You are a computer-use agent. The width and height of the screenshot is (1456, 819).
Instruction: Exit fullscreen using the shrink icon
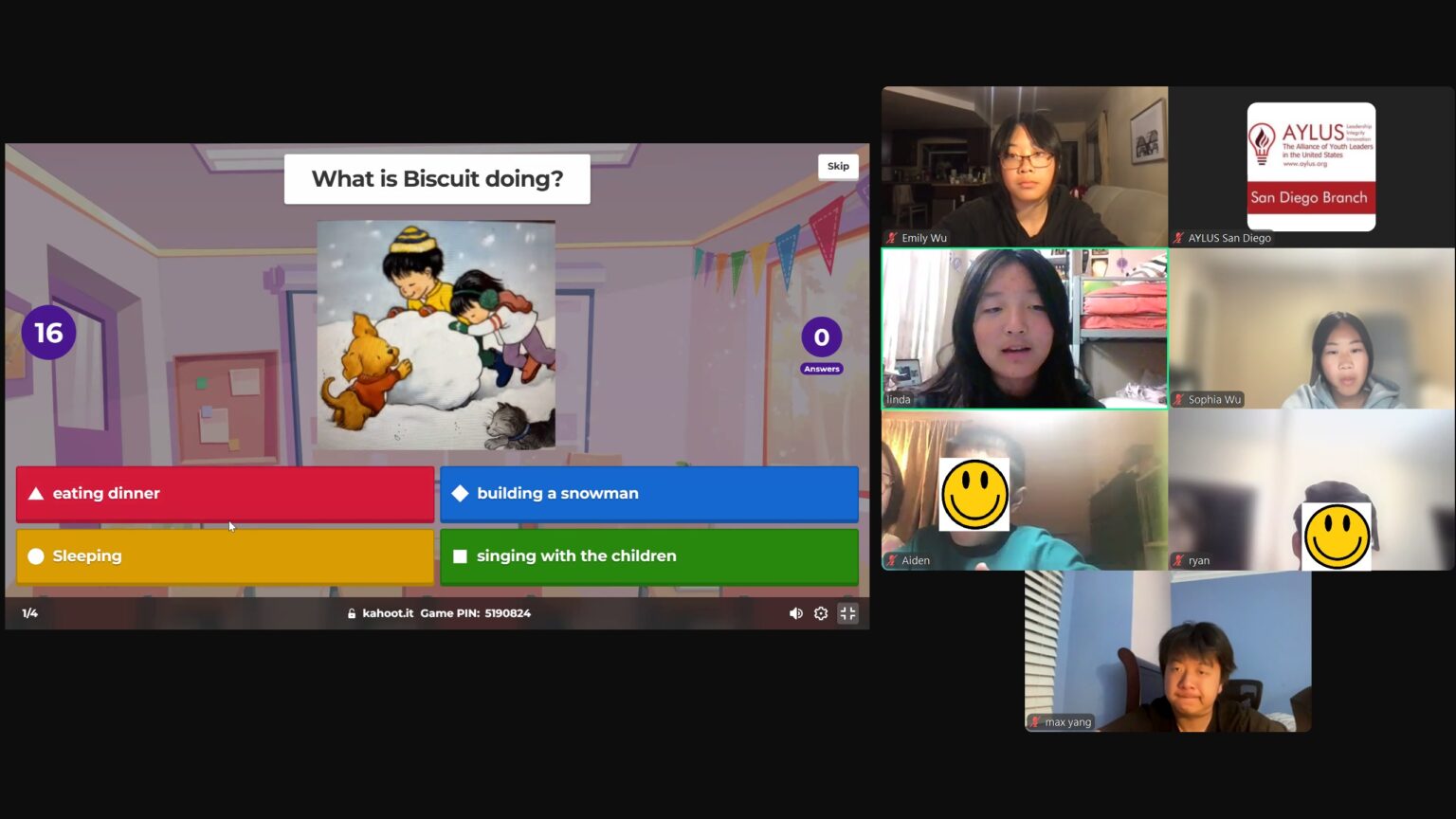click(x=847, y=613)
